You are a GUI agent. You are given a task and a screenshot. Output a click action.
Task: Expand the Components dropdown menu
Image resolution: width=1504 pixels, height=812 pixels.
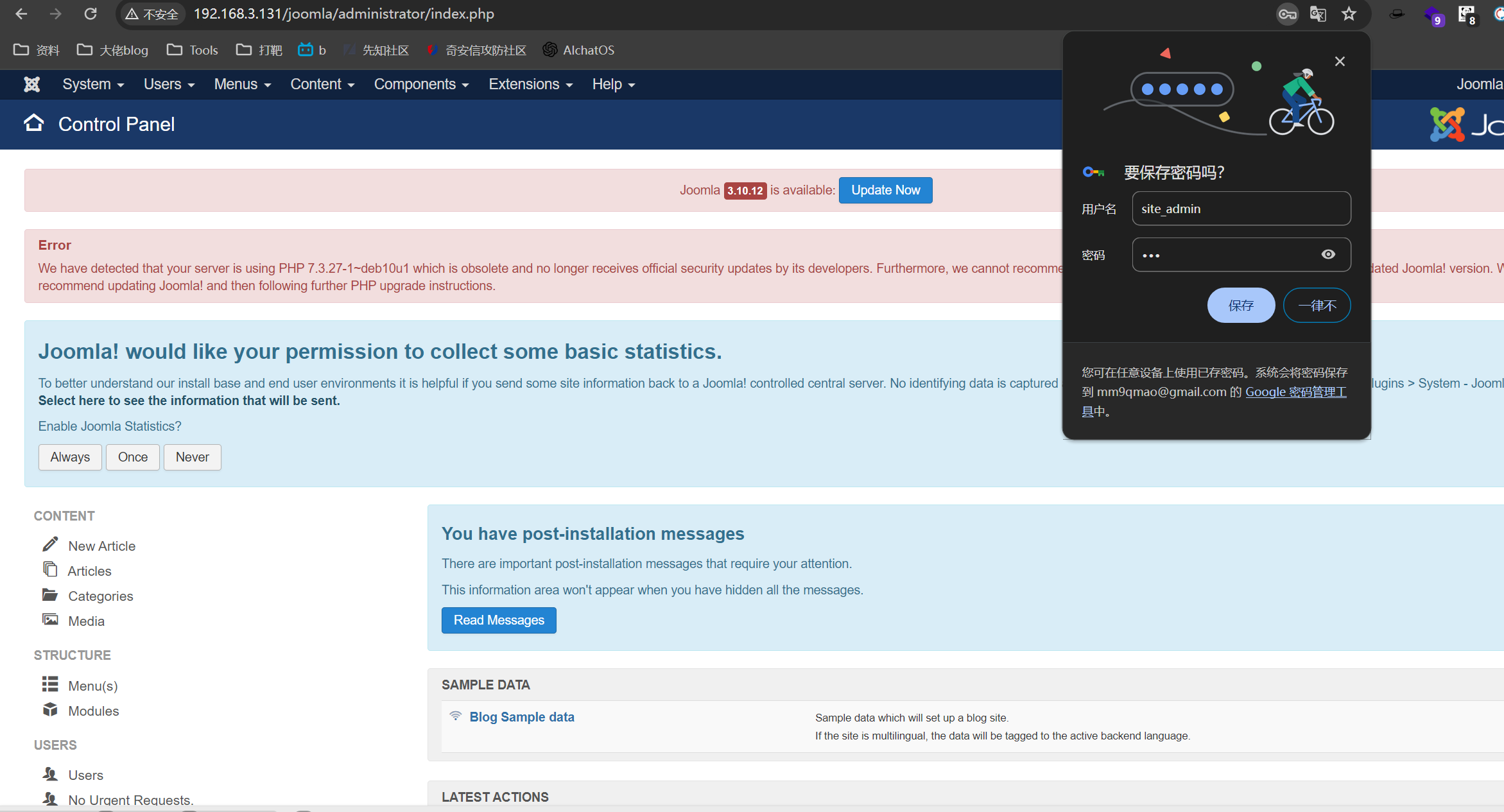[421, 84]
